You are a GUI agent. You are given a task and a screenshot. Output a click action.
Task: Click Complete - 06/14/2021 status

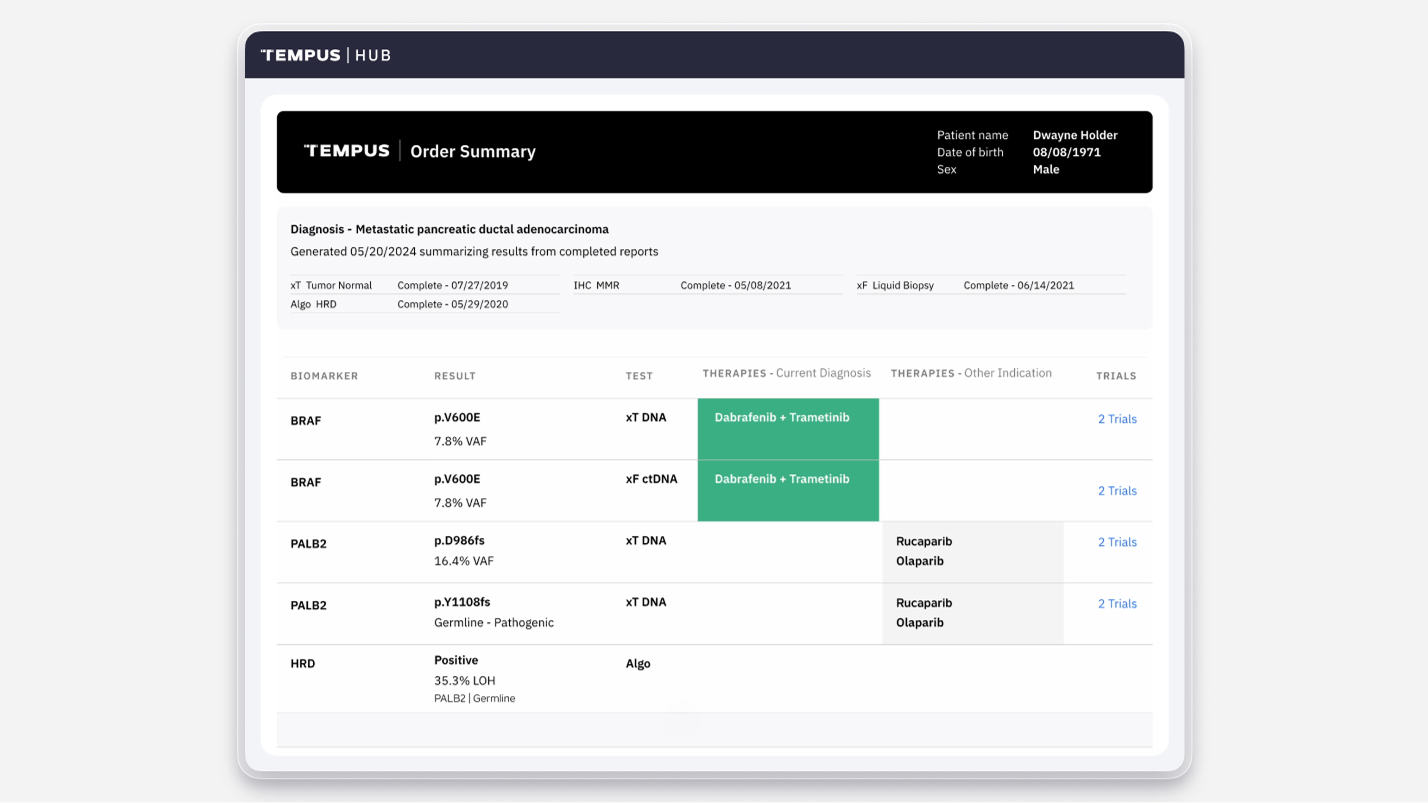[1019, 285]
